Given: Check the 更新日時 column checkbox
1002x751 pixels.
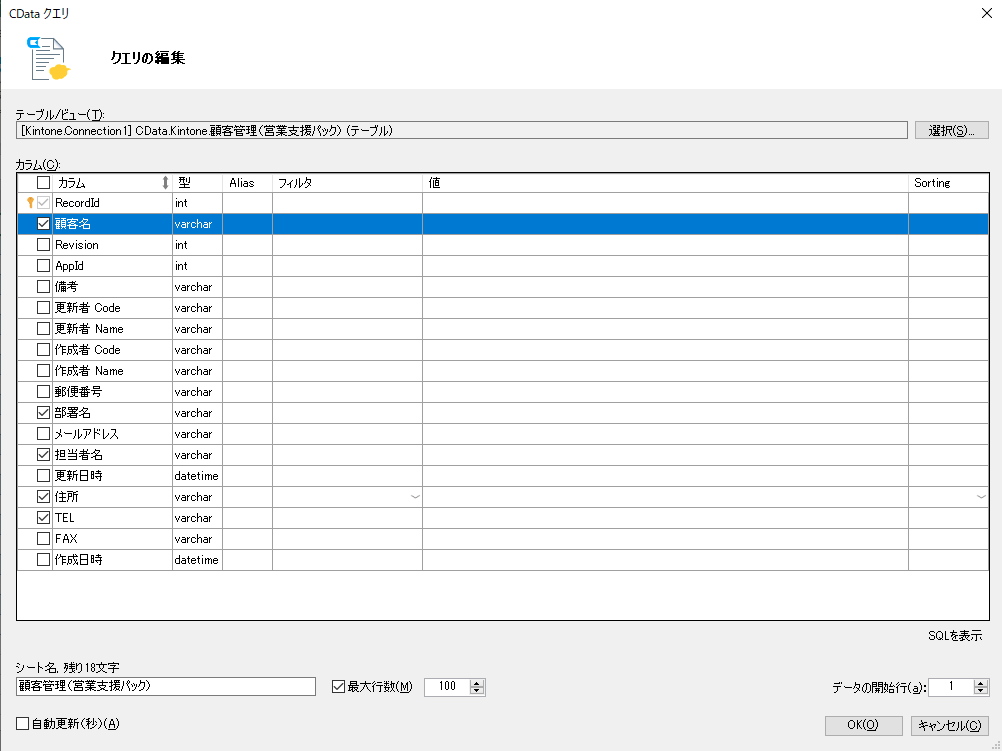Looking at the screenshot, I should tap(43, 476).
